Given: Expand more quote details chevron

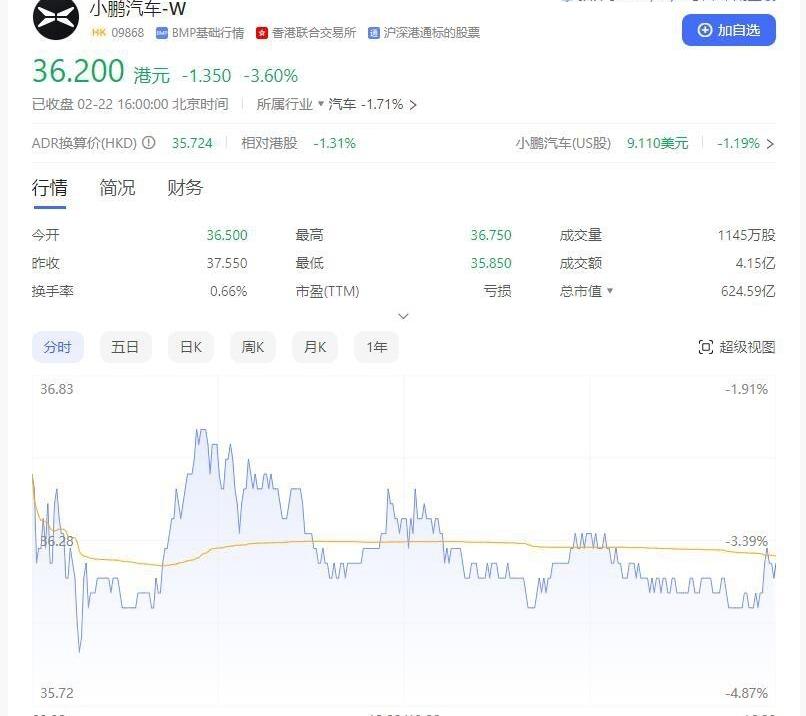Looking at the screenshot, I should (404, 316).
